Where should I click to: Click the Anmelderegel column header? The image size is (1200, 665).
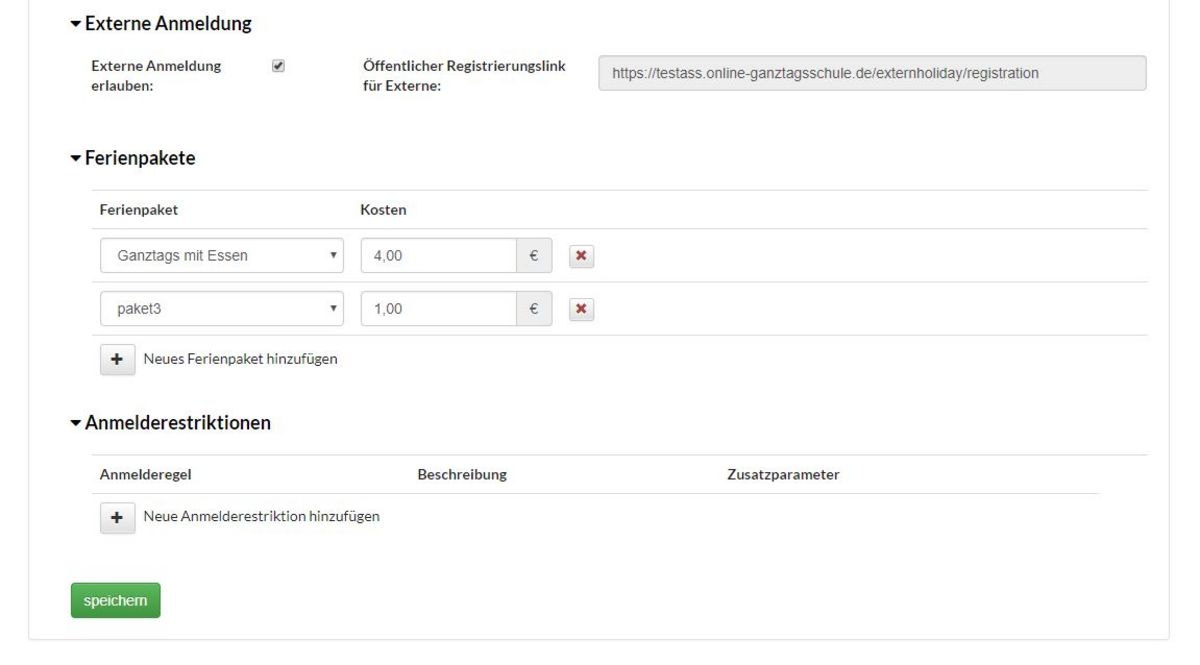click(145, 475)
